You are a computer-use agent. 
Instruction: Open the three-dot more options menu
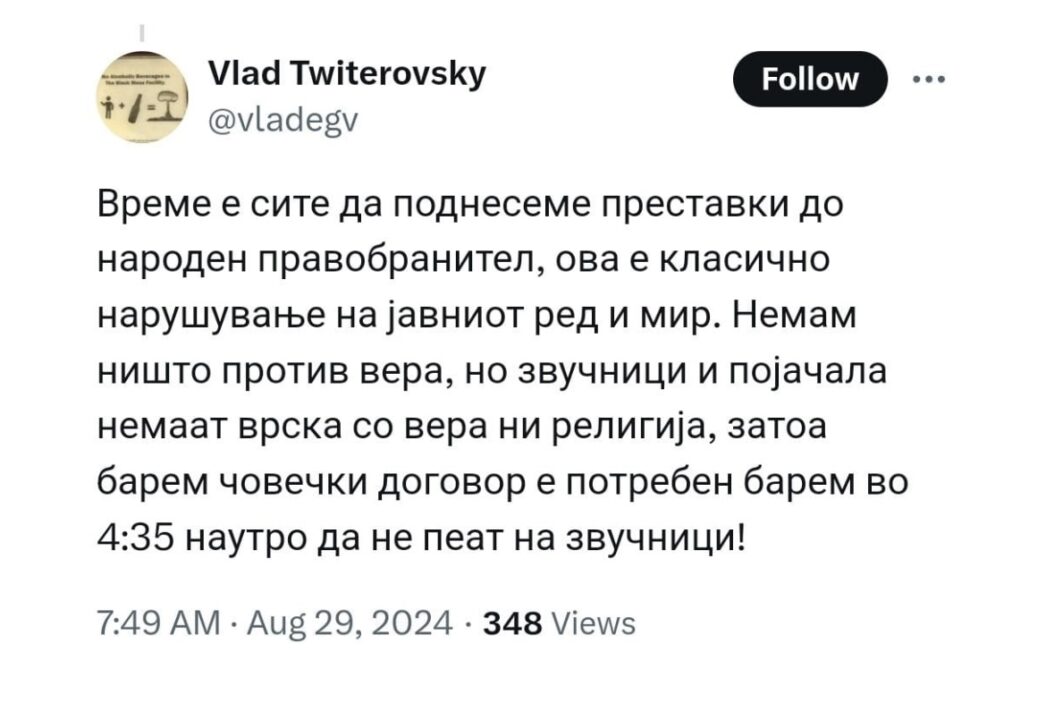pyautogui.click(x=929, y=79)
